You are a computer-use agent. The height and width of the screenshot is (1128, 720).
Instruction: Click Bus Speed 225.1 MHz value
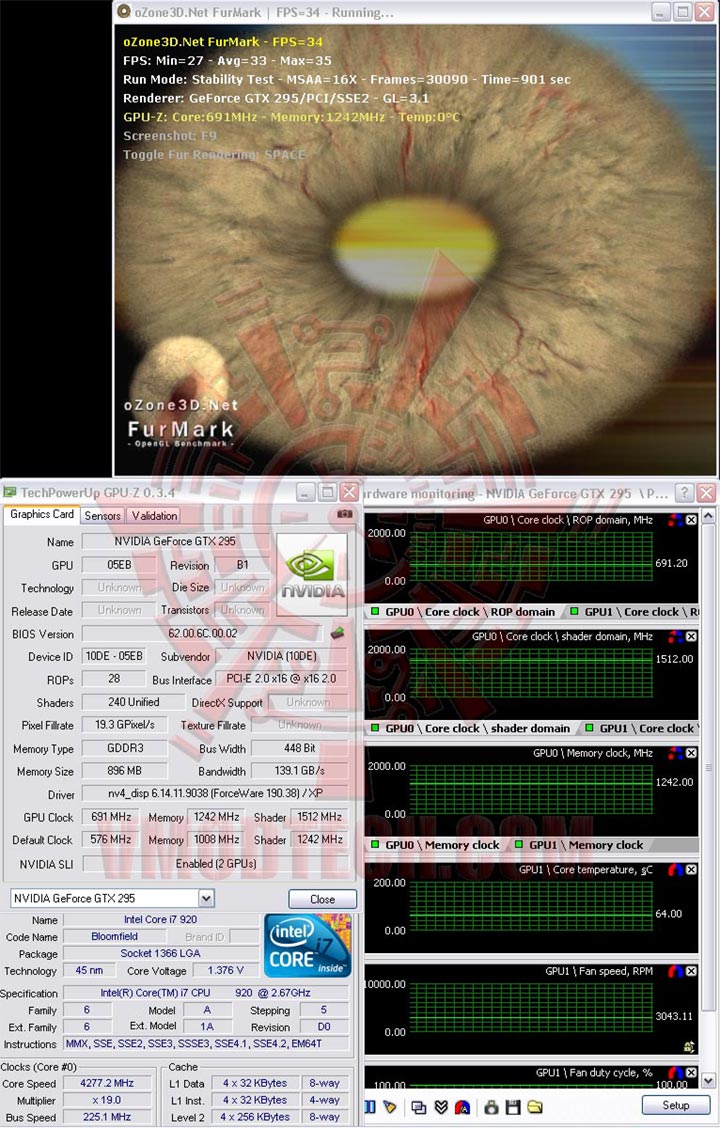107,1117
